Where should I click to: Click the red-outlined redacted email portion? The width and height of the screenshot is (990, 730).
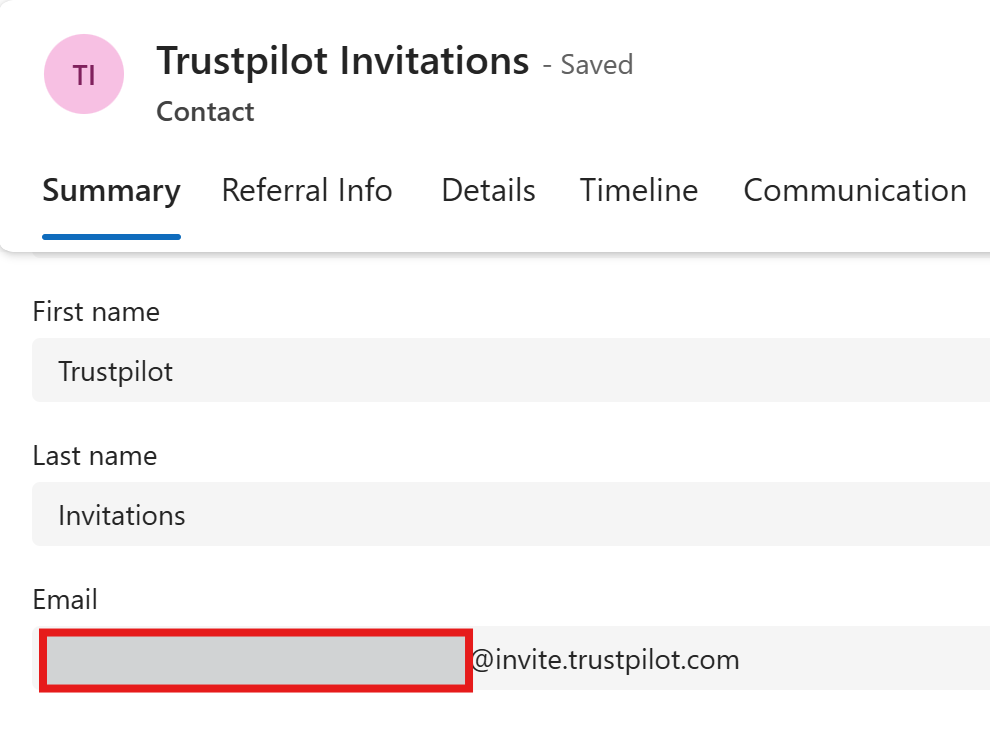[x=255, y=660]
